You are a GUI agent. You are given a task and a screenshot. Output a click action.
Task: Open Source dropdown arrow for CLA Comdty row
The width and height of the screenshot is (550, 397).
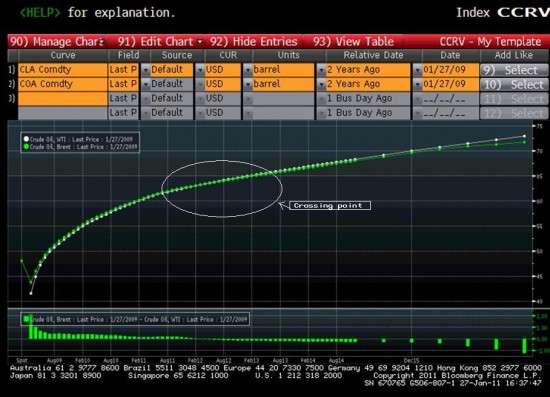pos(146,70)
